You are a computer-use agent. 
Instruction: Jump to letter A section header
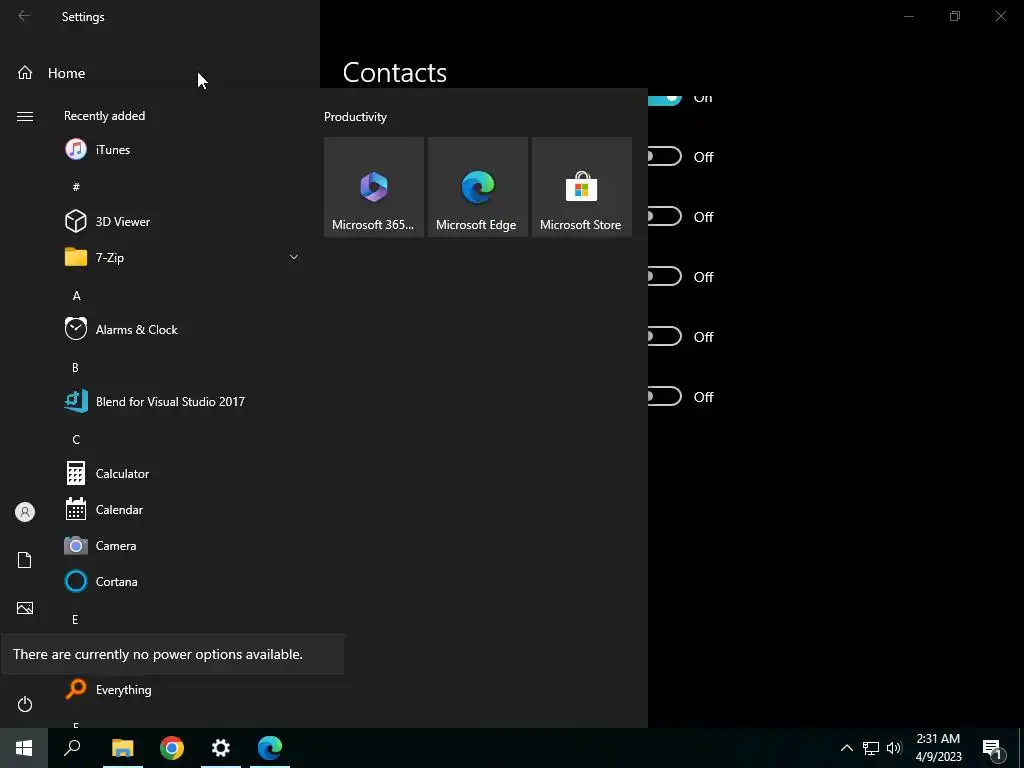pos(76,296)
